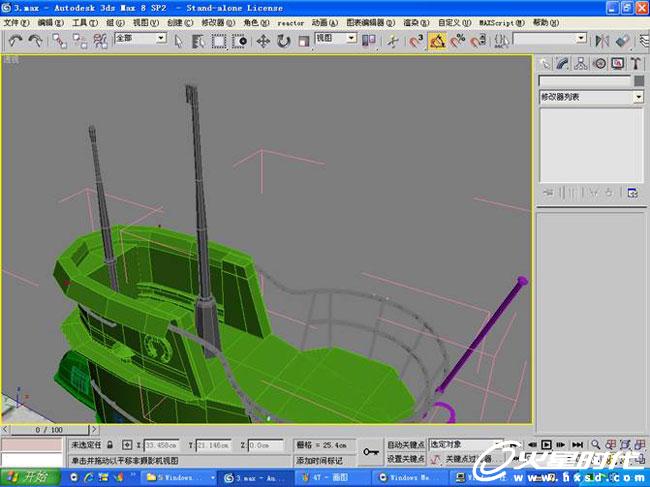This screenshot has width=650, height=487.
Task: Switch to the Motion command panel tab
Action: pos(599,64)
